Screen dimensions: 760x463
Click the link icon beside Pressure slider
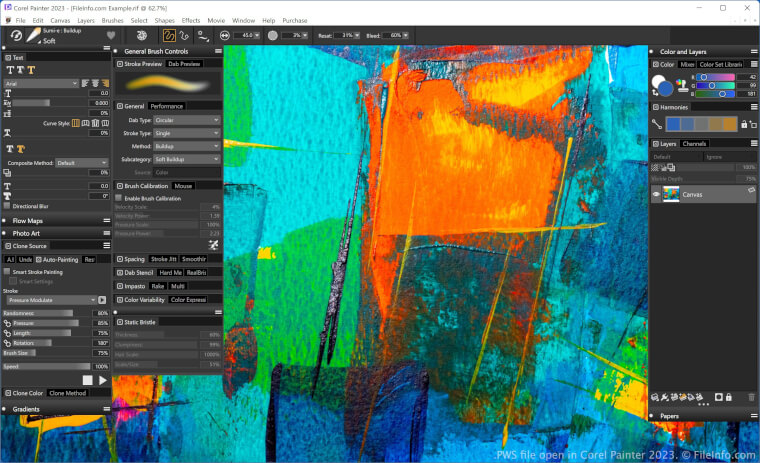point(6,323)
